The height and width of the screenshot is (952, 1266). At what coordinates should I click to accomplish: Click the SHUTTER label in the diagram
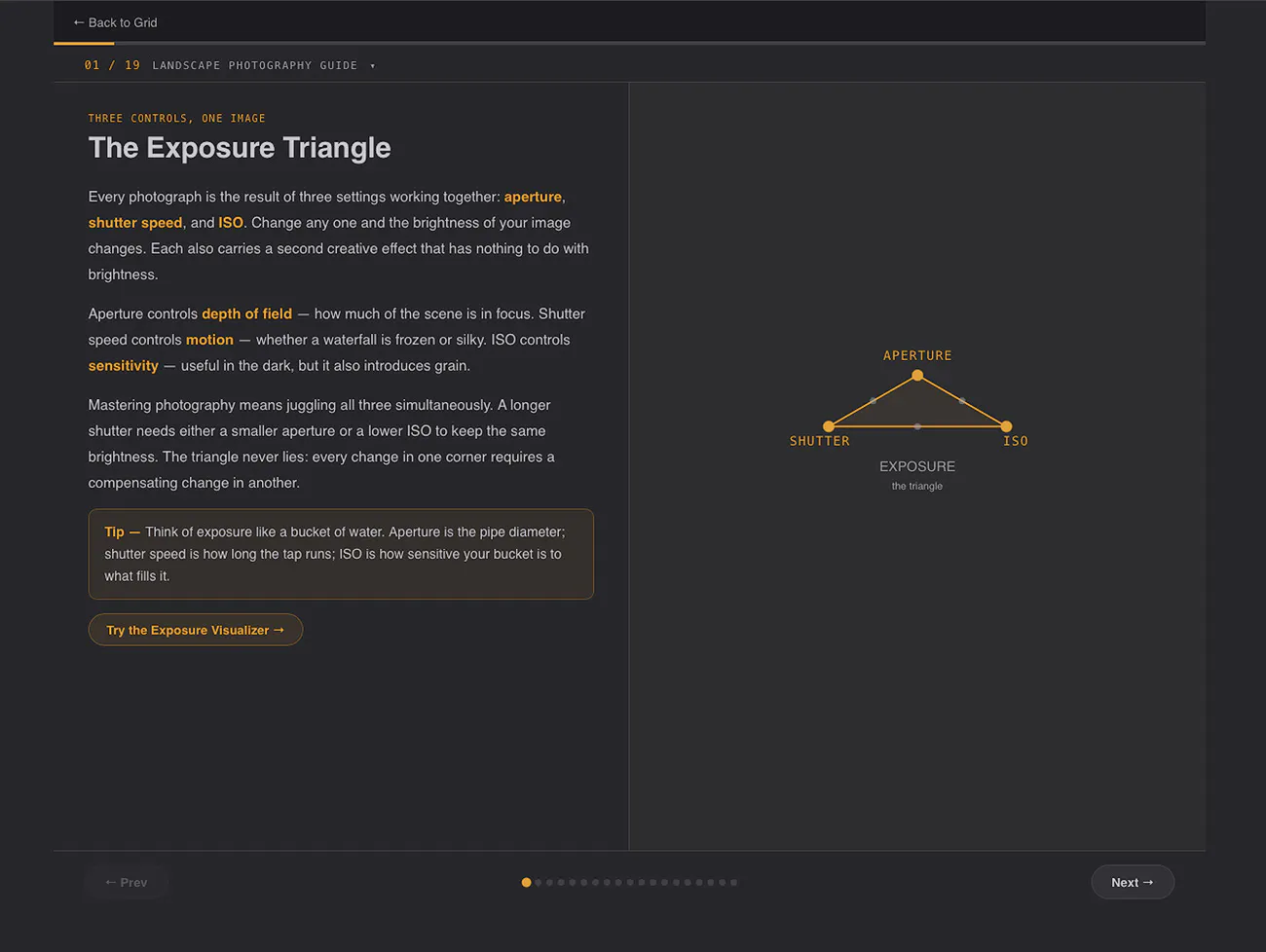click(819, 441)
